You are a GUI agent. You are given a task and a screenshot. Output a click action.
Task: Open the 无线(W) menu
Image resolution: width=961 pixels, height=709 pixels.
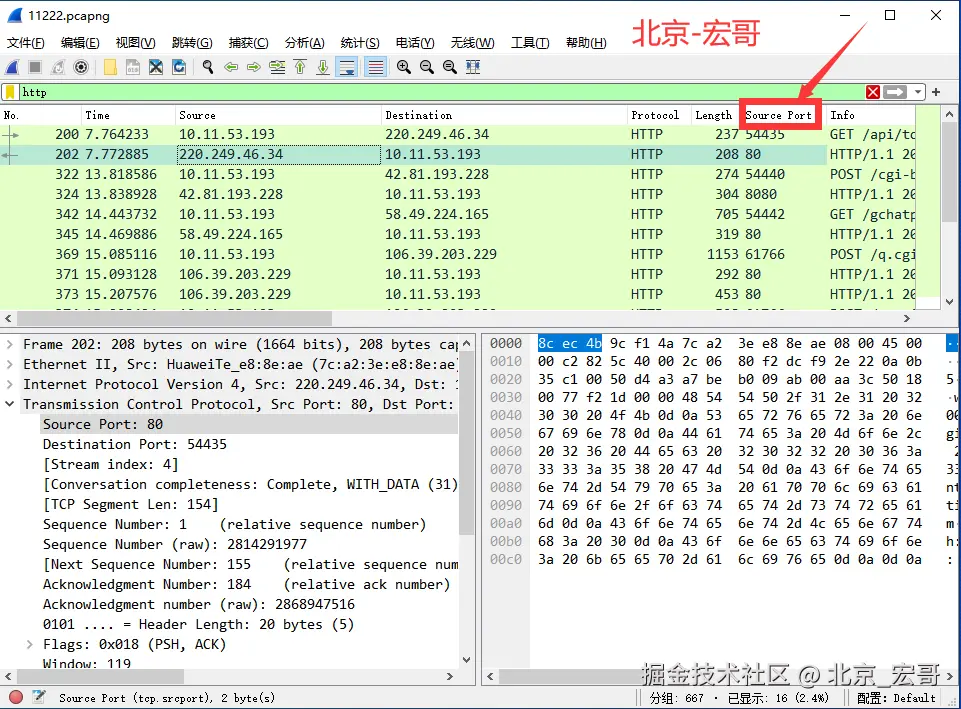point(472,42)
